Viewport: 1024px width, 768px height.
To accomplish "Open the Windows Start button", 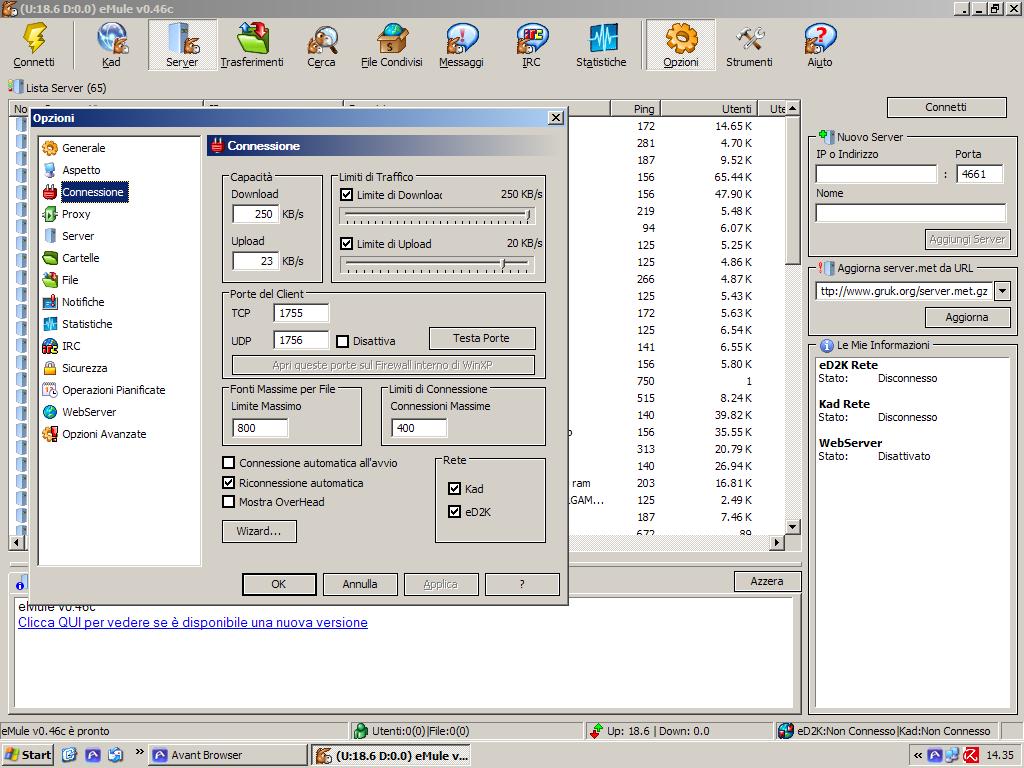I will point(28,755).
